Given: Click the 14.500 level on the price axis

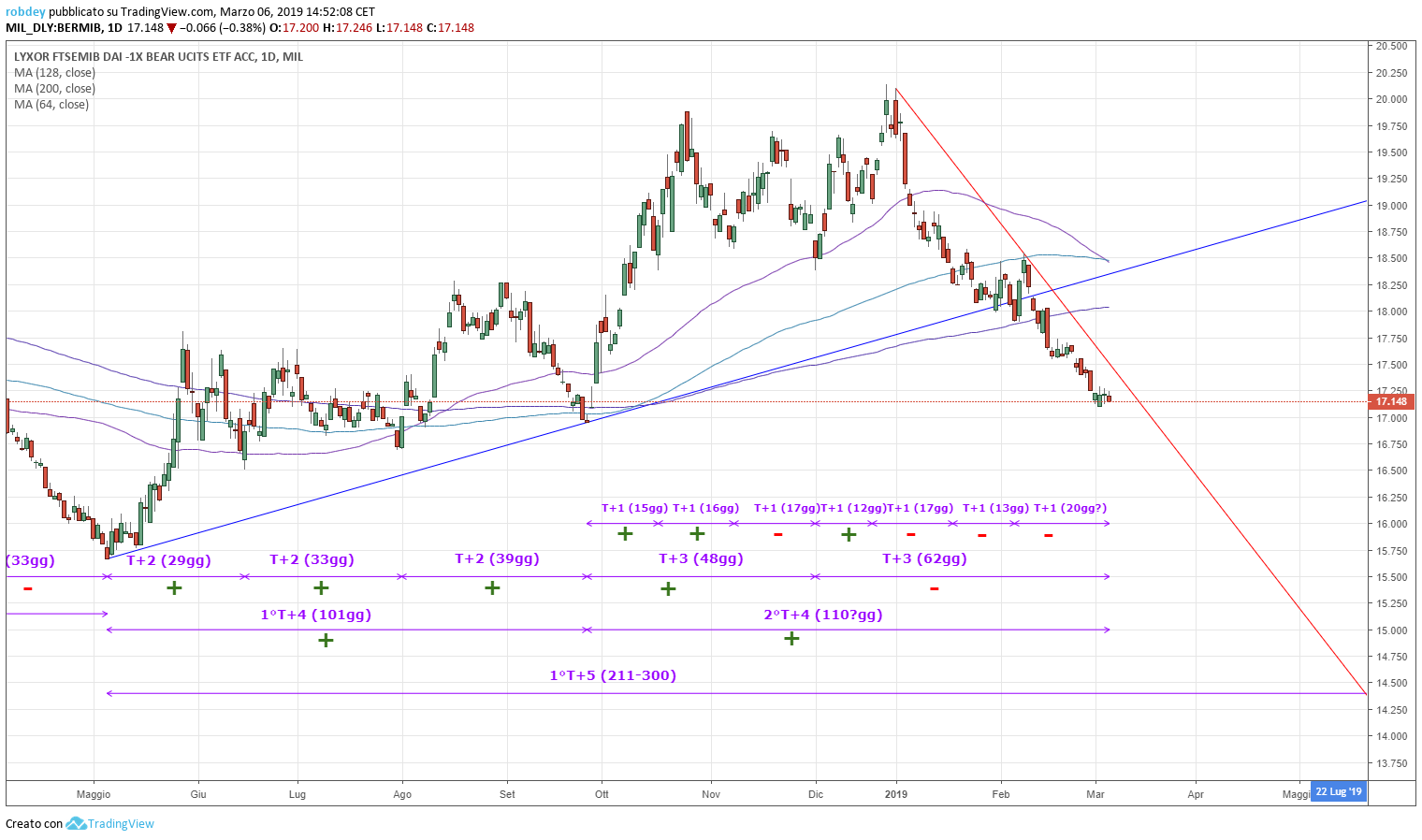Looking at the screenshot, I should [x=1391, y=684].
